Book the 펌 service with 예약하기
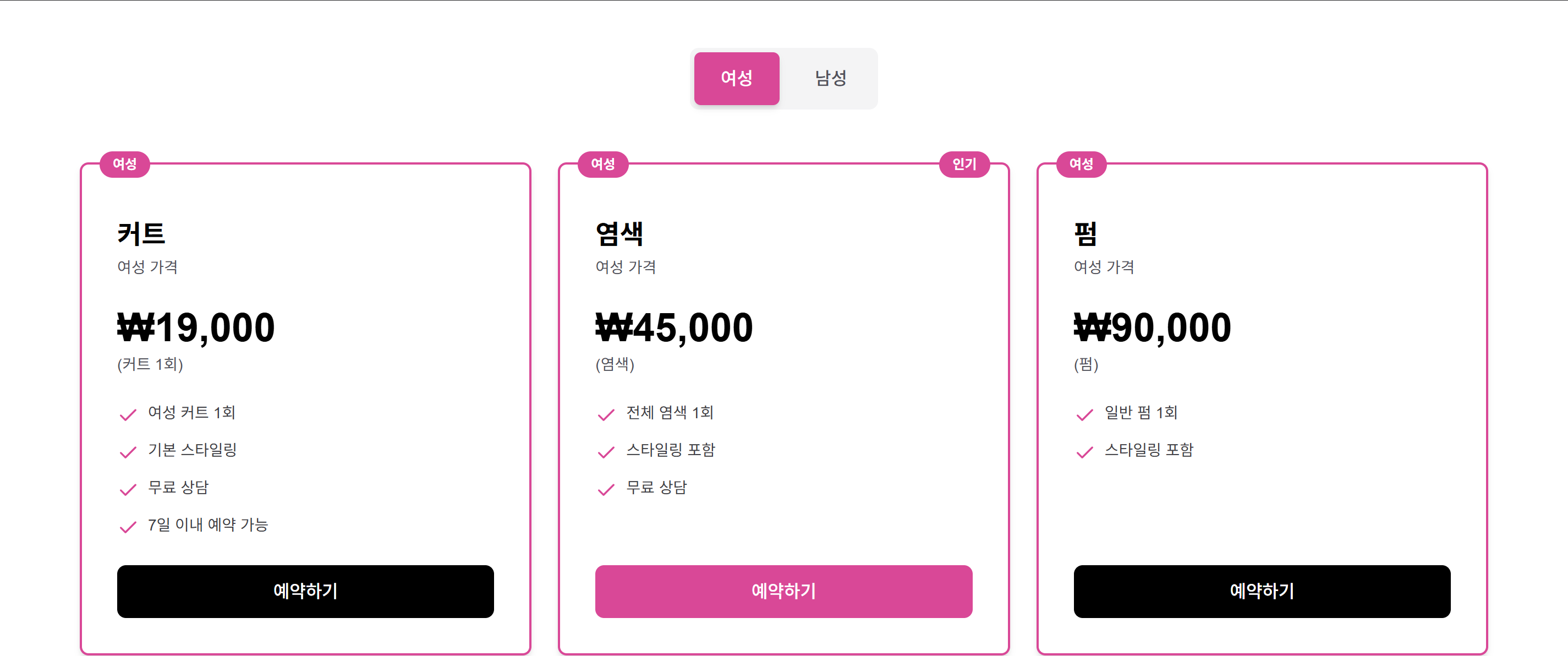 point(1261,591)
